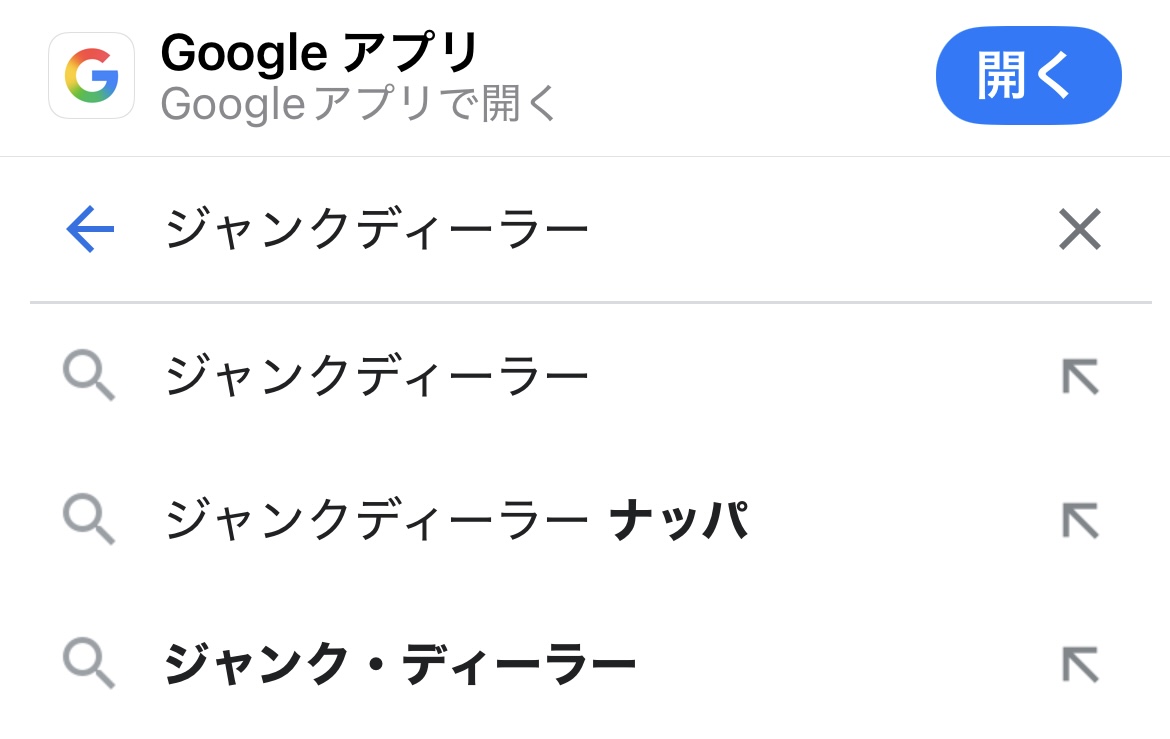
Task: Insert ジャンクディーラー ナッパ suggestion via its arrow icon
Action: (1080, 520)
